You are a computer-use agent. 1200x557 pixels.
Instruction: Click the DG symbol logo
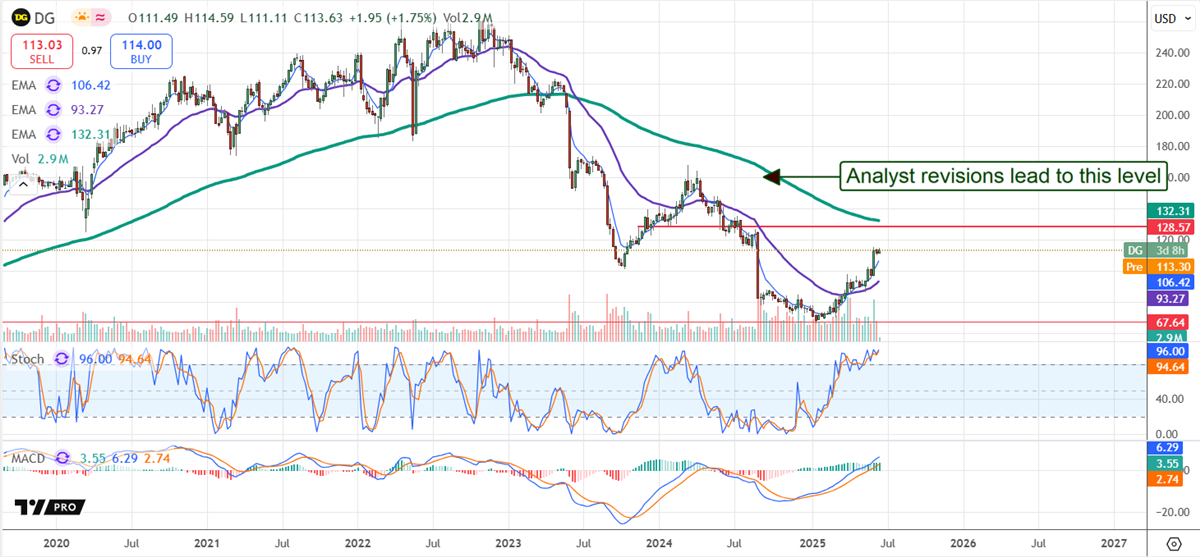click(21, 19)
